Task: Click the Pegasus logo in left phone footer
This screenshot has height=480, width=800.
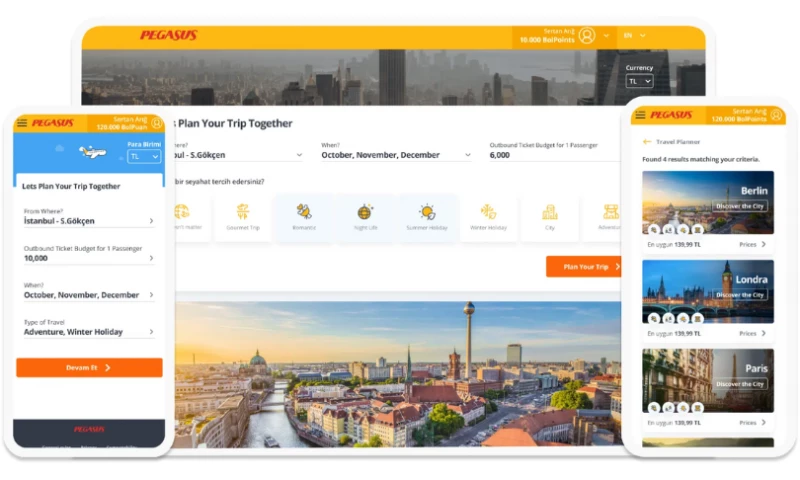Action: [89, 429]
